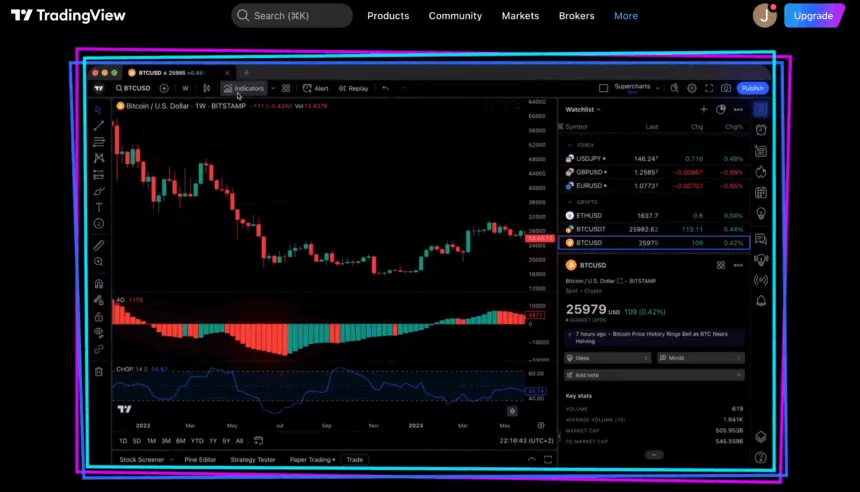Expand the Stock Screener dropdown
The width and height of the screenshot is (860, 492).
(171, 460)
